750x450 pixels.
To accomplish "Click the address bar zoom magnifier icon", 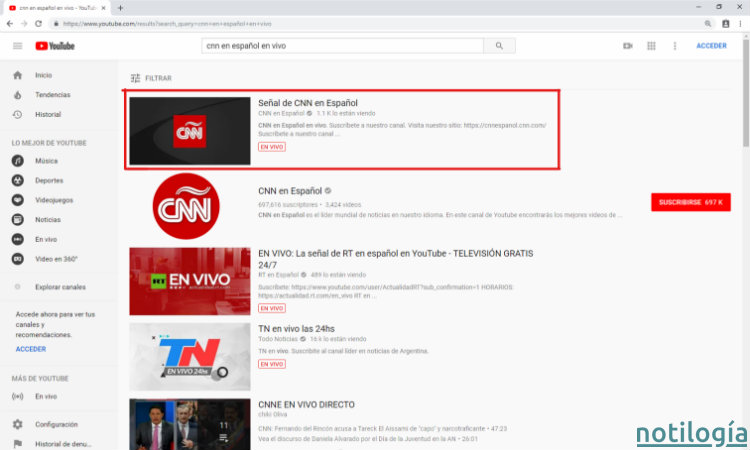I will click(707, 23).
